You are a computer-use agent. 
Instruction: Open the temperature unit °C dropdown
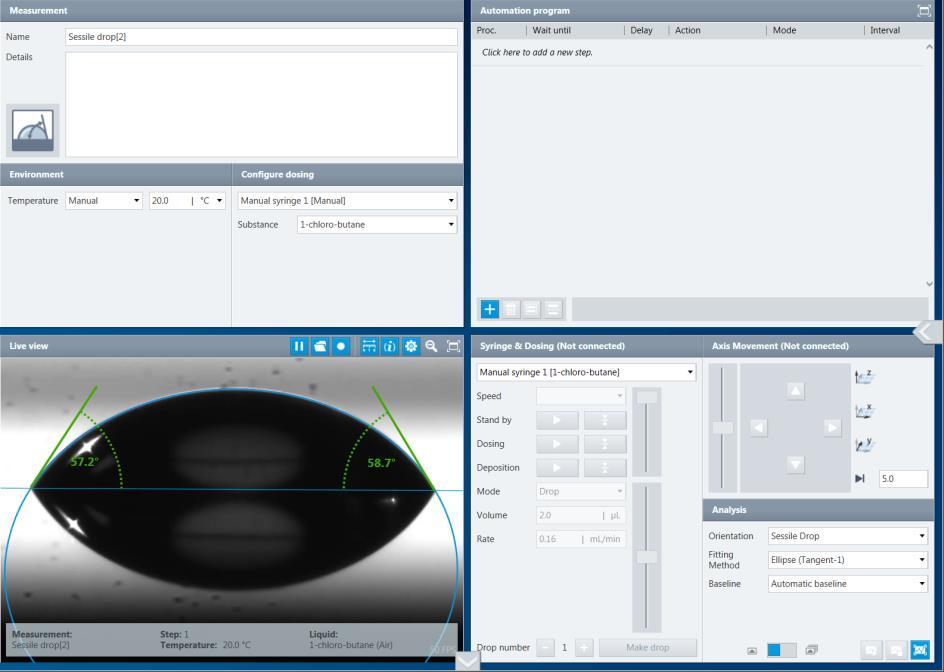[211, 201]
